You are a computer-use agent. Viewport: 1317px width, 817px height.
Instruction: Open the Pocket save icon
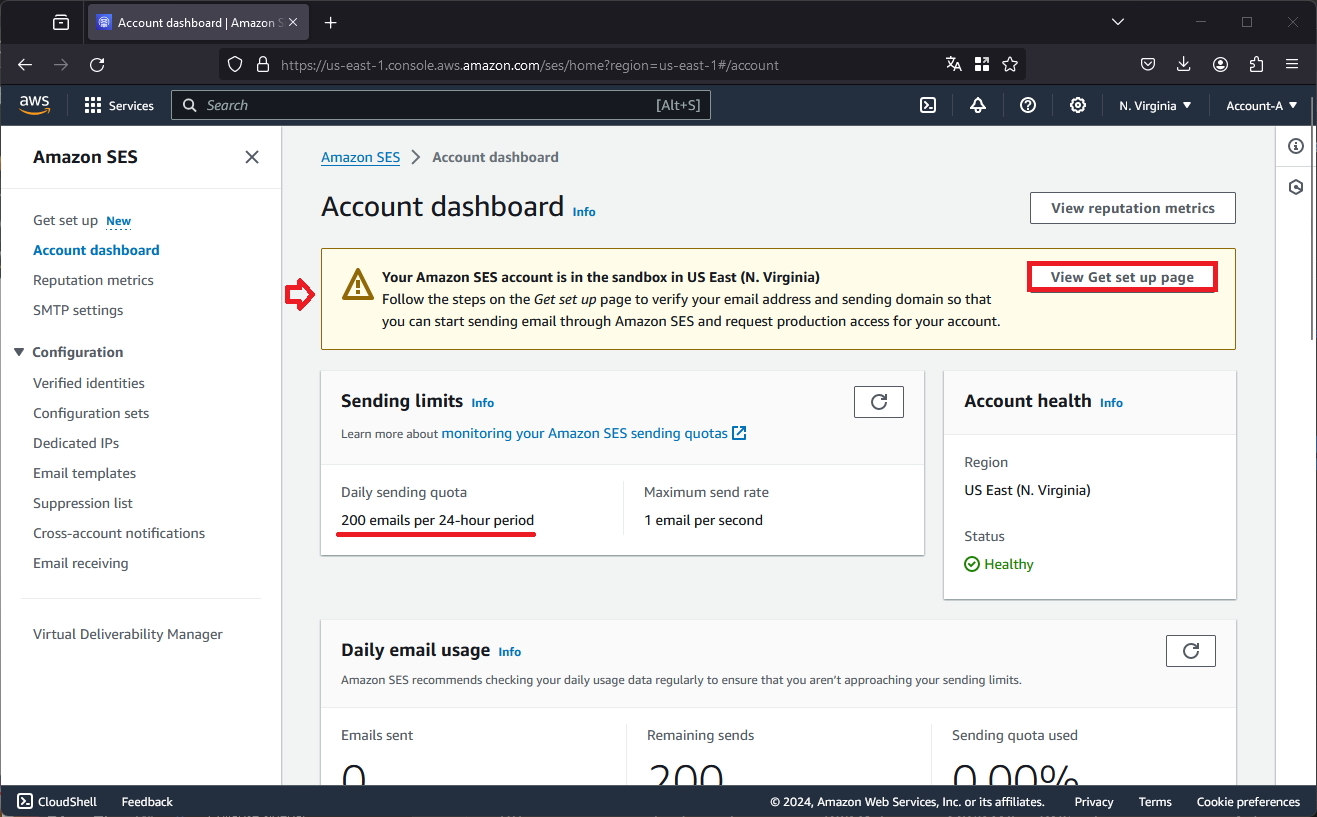coord(1148,65)
